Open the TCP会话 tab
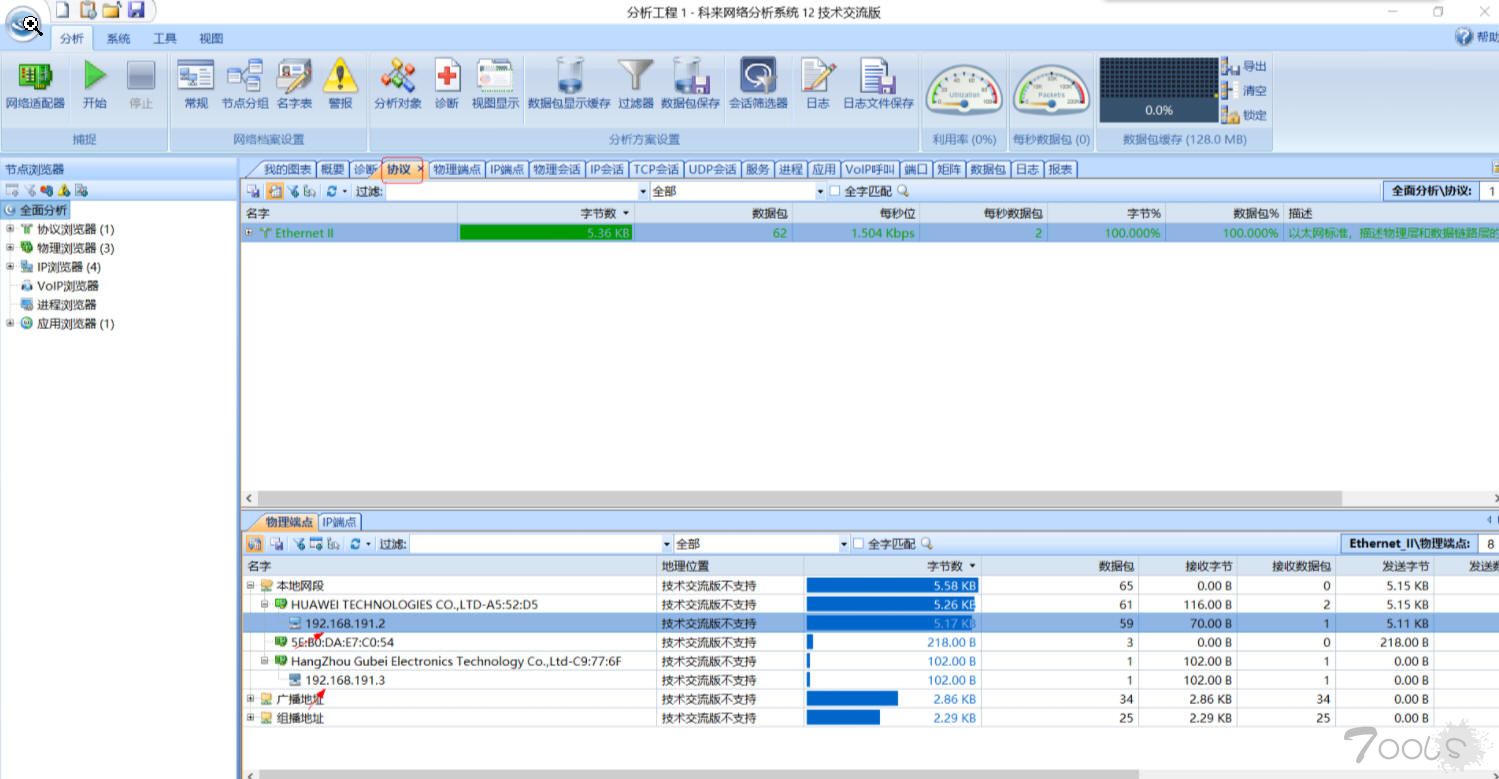This screenshot has width=1499, height=779. coord(656,169)
